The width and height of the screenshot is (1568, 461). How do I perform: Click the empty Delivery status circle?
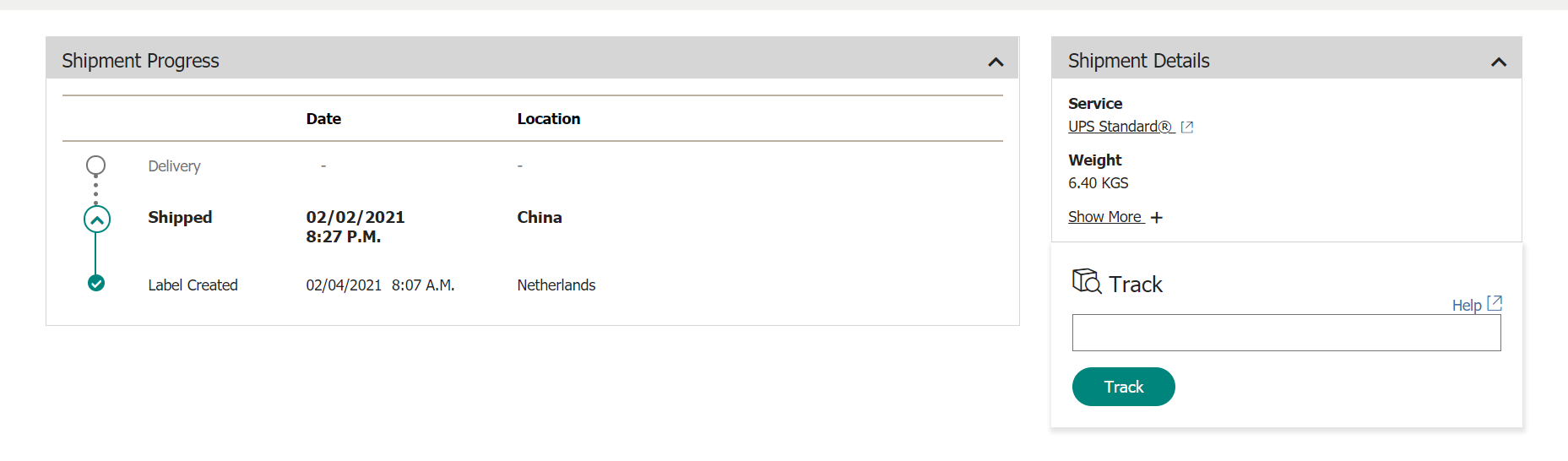coord(96,165)
